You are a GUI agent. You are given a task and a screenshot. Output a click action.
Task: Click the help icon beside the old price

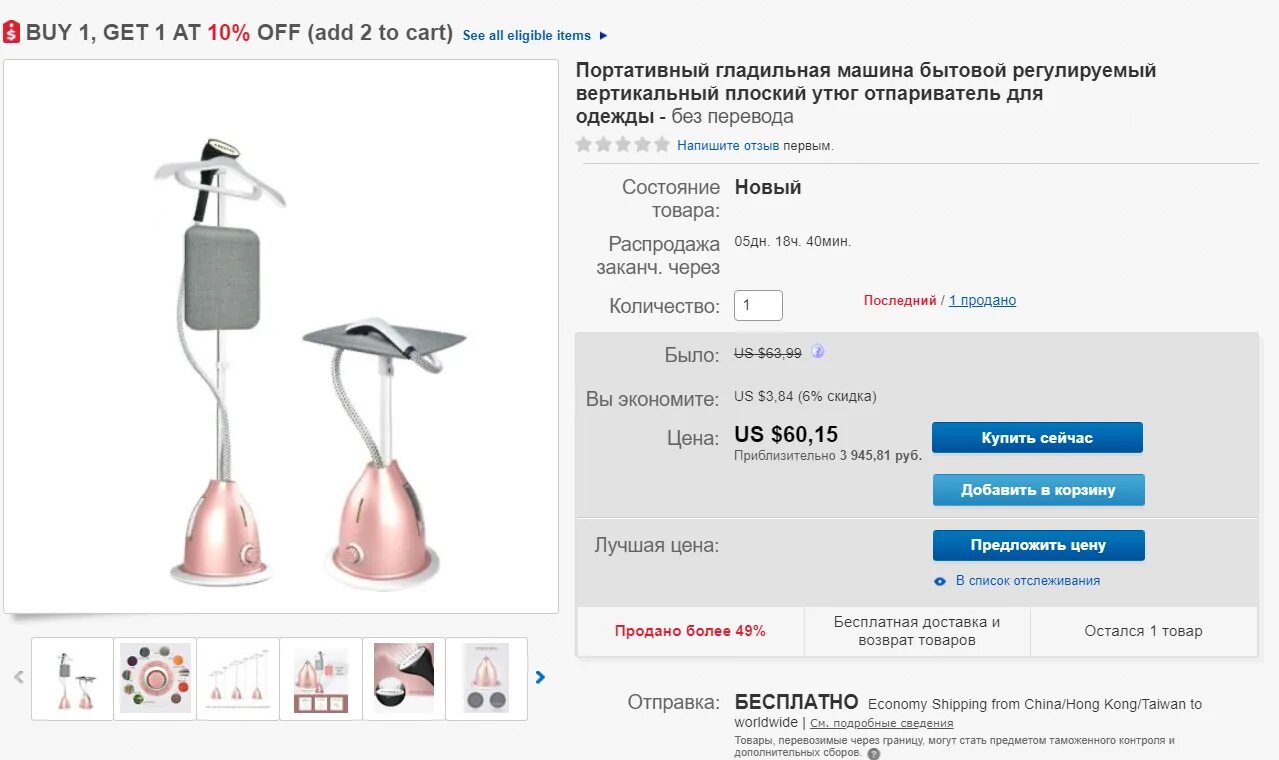click(x=817, y=352)
